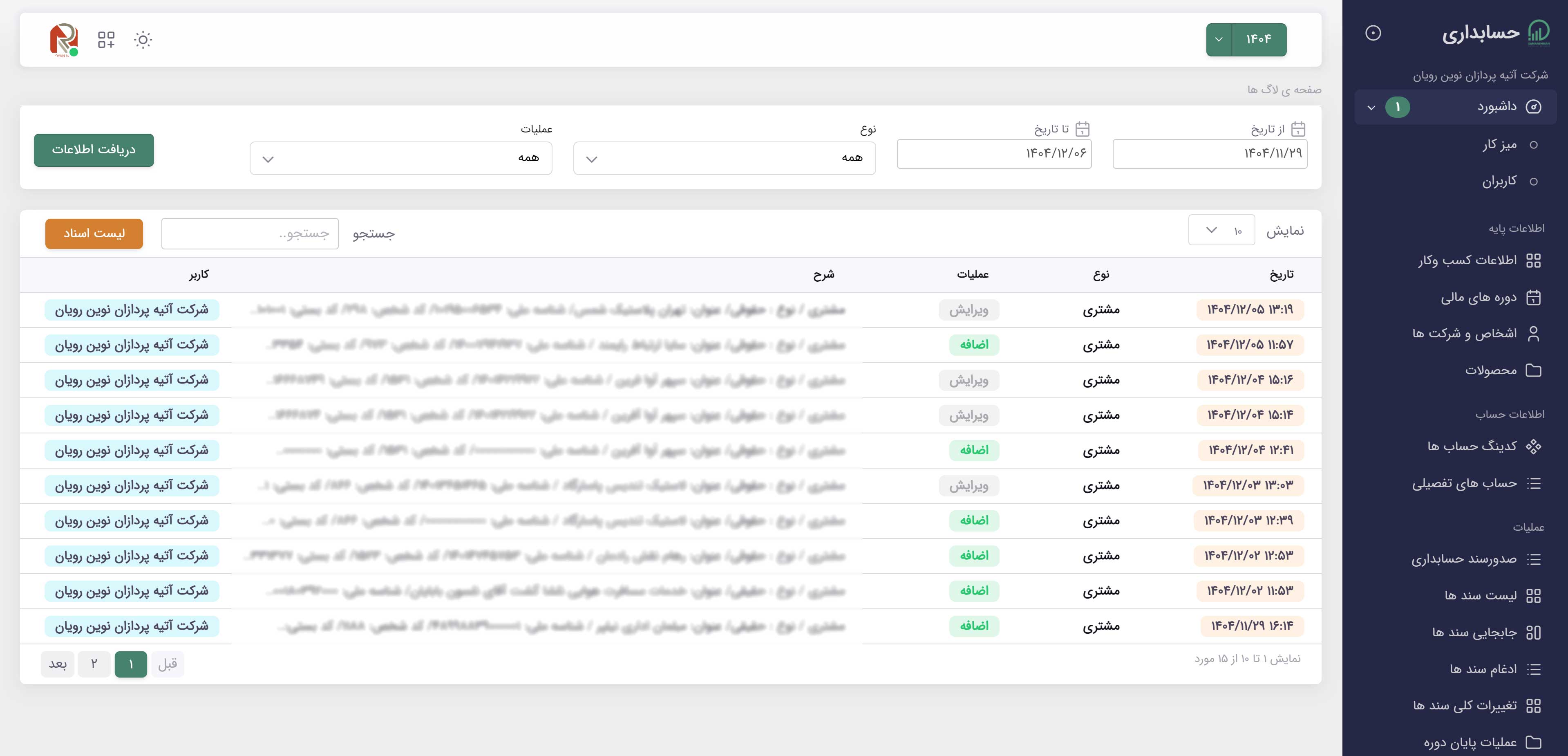The height and width of the screenshot is (756, 1568).
Task: Open محصولات menu label
Action: point(1491,370)
